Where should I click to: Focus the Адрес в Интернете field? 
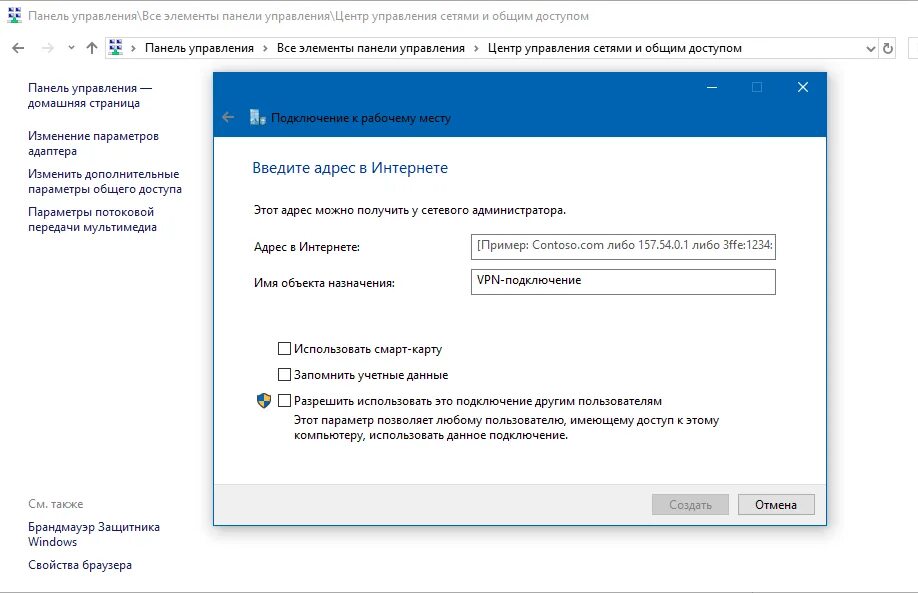point(623,246)
